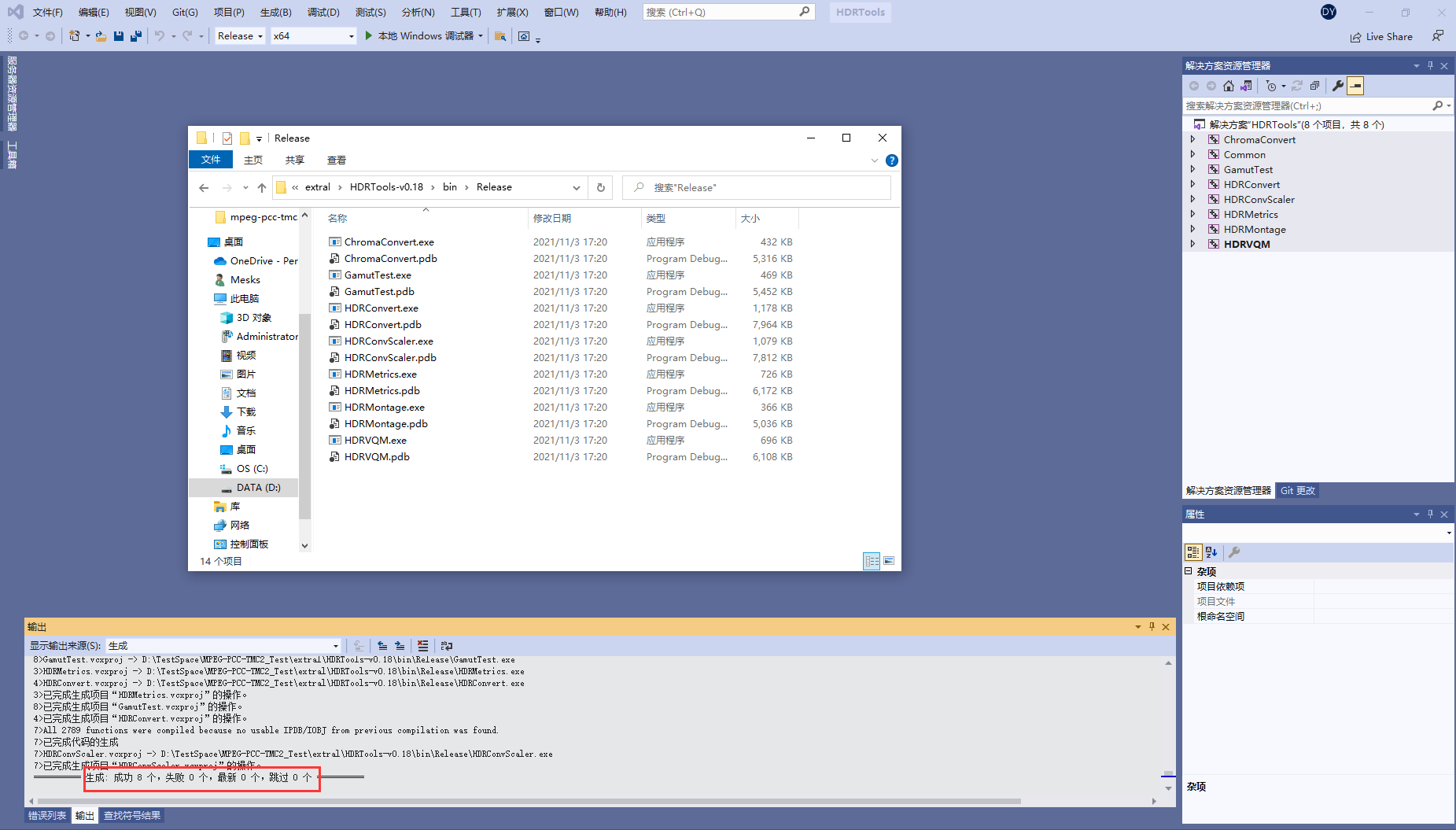Go to previous message in Output
The height and width of the screenshot is (830, 1456).
click(x=382, y=645)
